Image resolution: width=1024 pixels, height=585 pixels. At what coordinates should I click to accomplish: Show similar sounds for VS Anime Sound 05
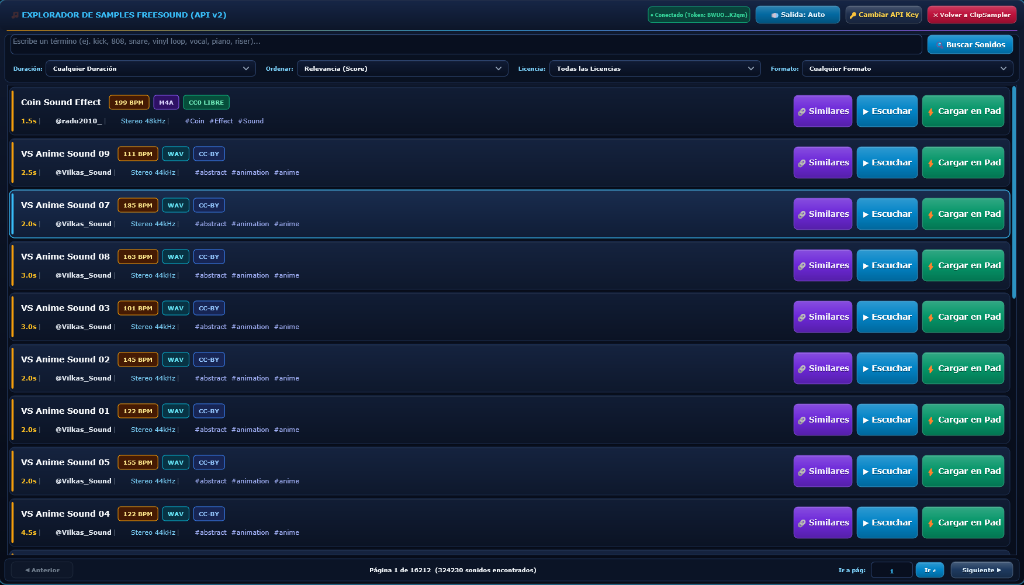(x=822, y=471)
